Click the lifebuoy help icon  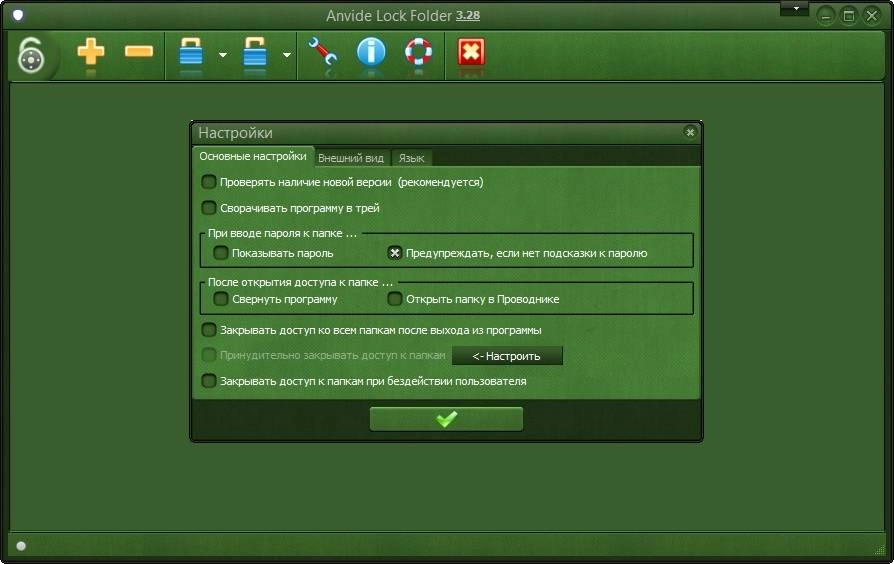pos(418,52)
